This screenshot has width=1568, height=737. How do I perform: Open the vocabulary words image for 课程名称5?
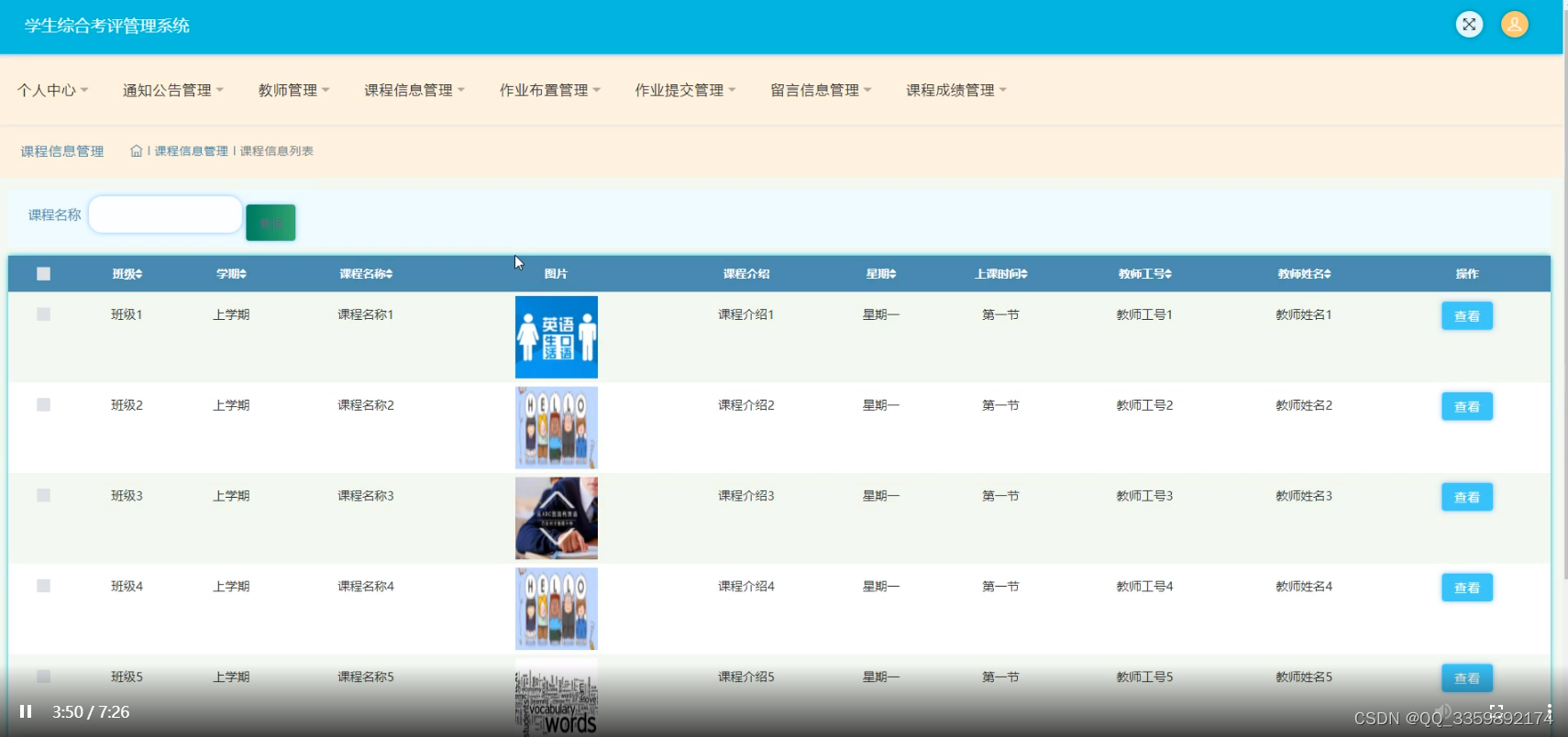click(x=557, y=697)
